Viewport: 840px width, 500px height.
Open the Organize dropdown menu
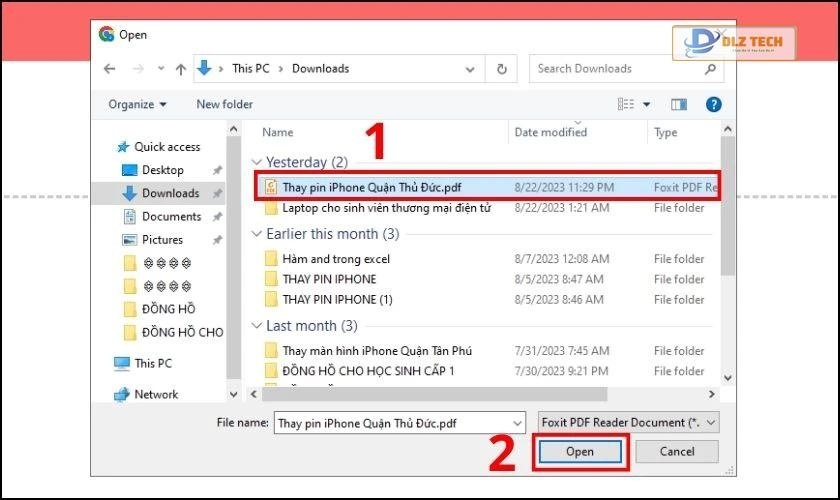click(x=138, y=104)
